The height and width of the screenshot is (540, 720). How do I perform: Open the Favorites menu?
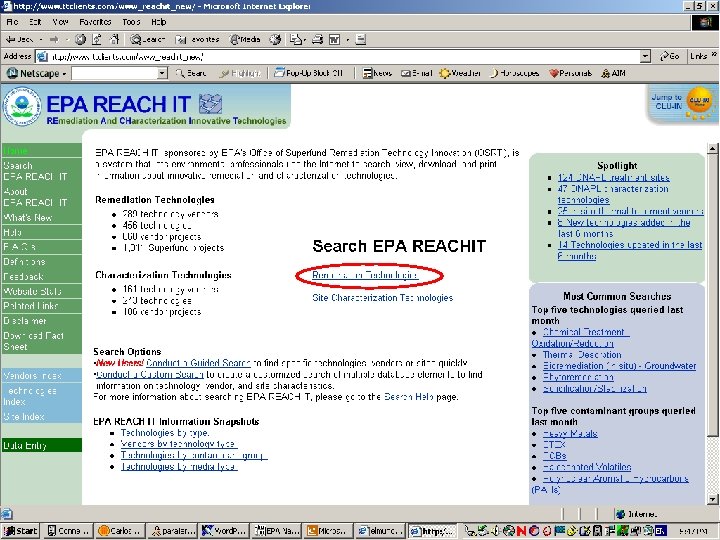pos(95,22)
